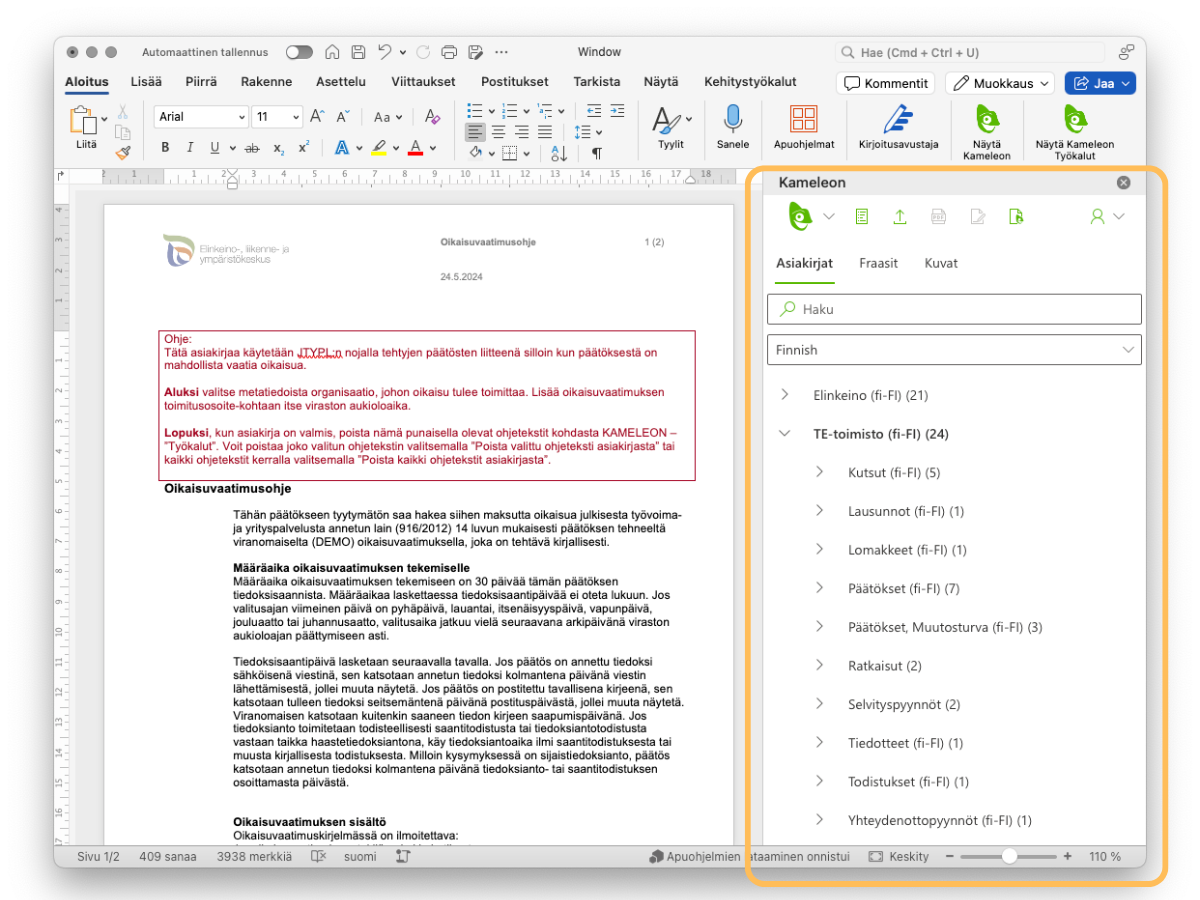This screenshot has height=900, width=1200.
Task: Toggle the show paragraph marks button
Action: coord(597,153)
